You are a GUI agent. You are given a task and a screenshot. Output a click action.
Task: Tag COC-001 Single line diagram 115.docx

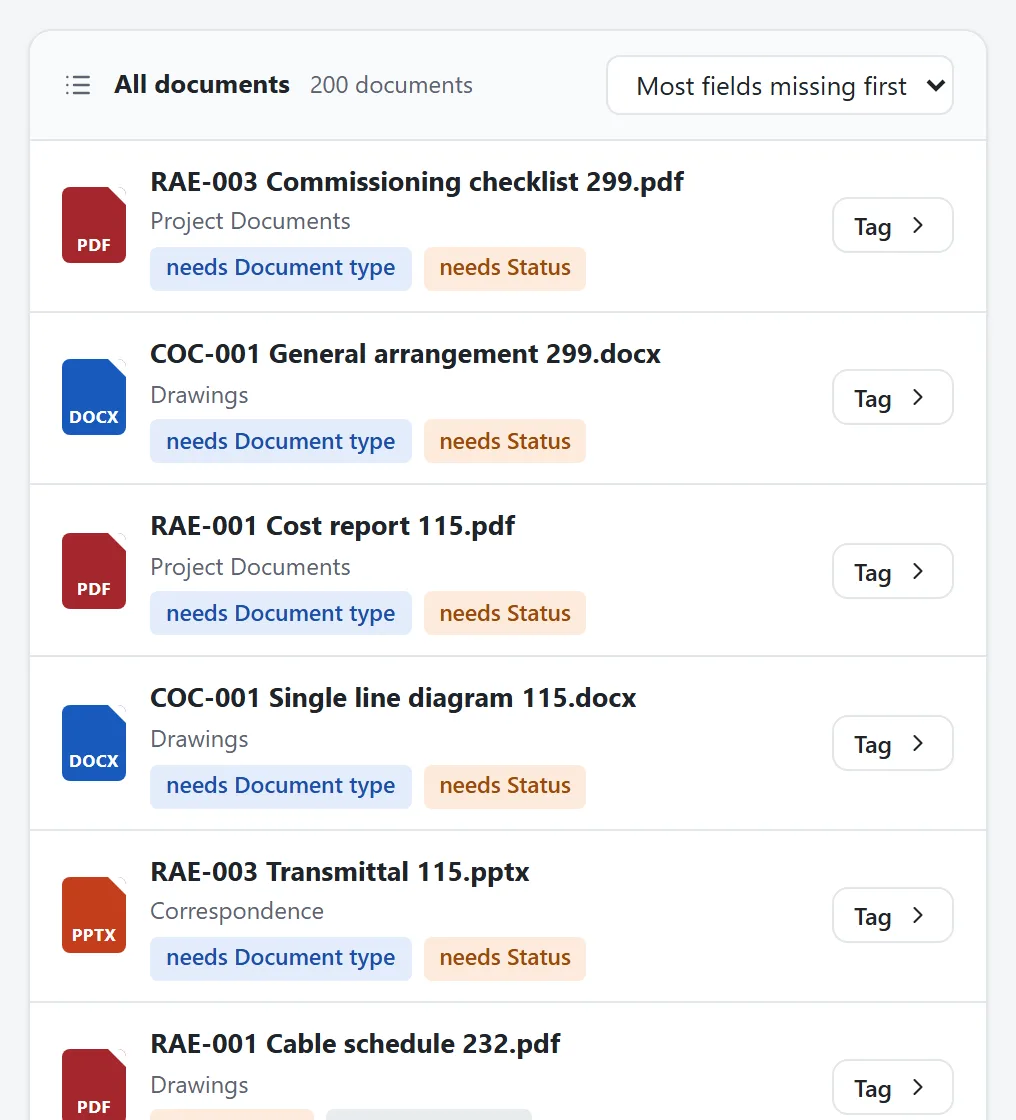(892, 743)
